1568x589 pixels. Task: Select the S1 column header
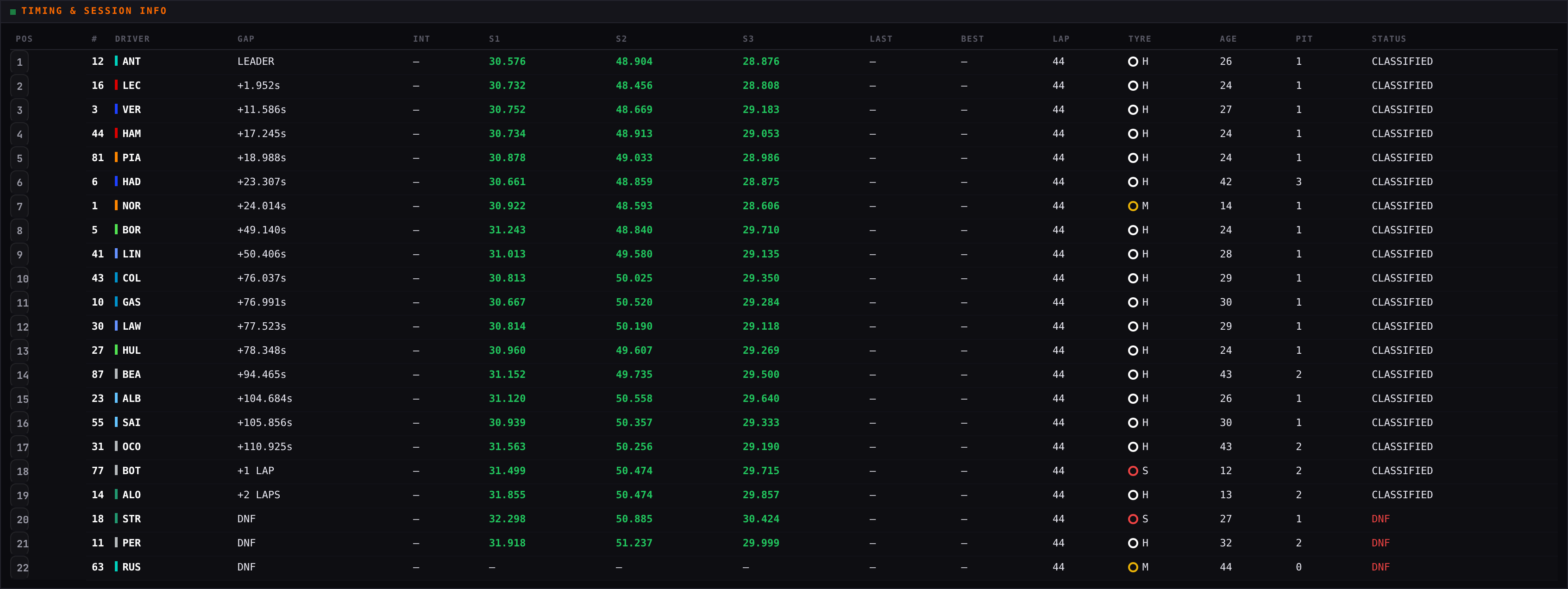point(494,39)
